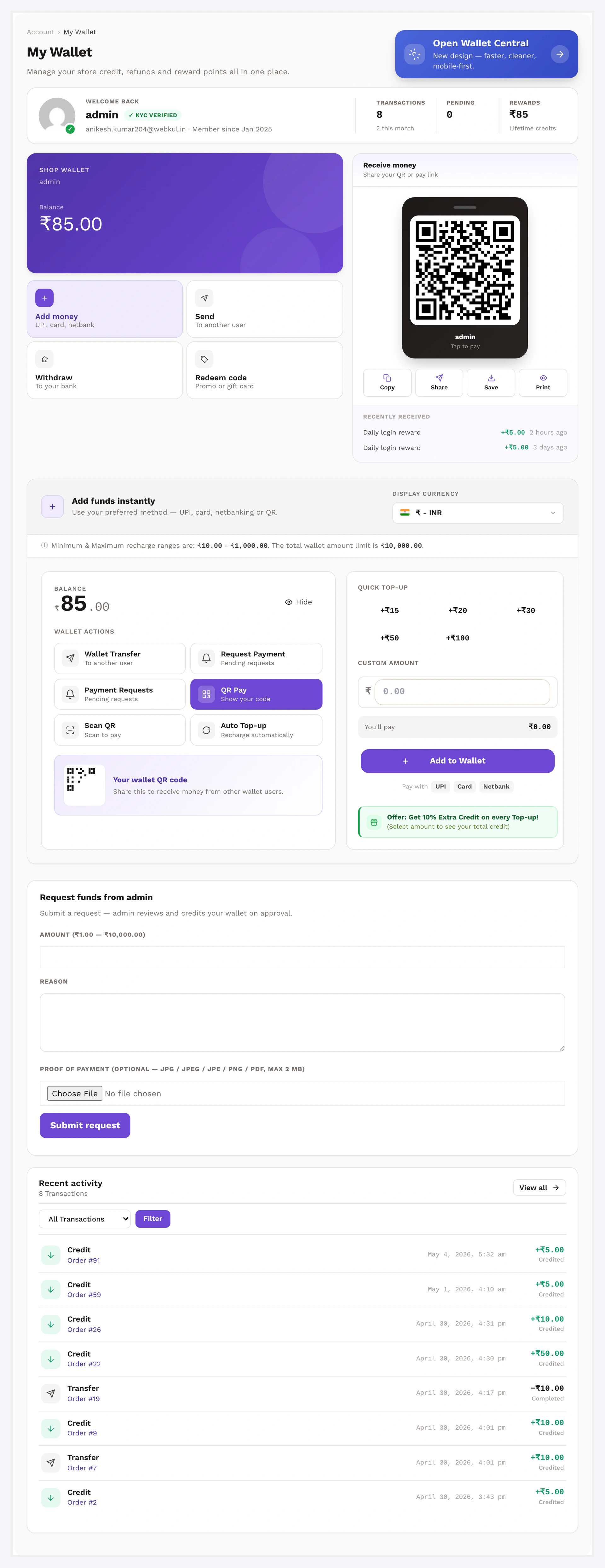Screen dimensions: 605x1568
Task: Click the QR Pay grid icon
Action: (206, 694)
